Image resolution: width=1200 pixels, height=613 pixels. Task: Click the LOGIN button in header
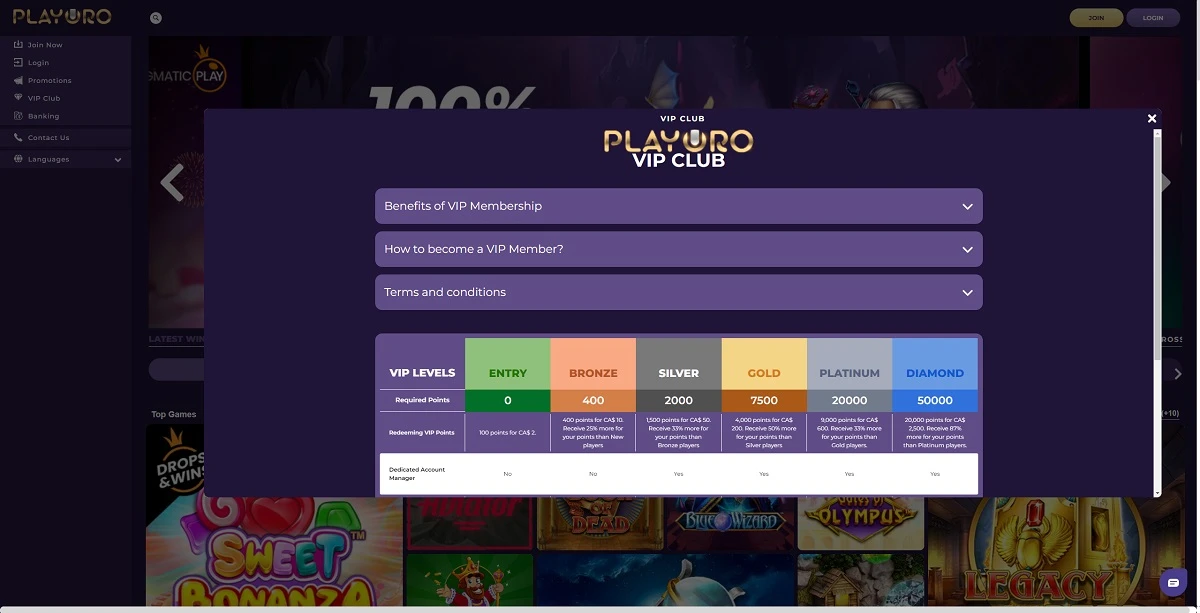point(1153,17)
